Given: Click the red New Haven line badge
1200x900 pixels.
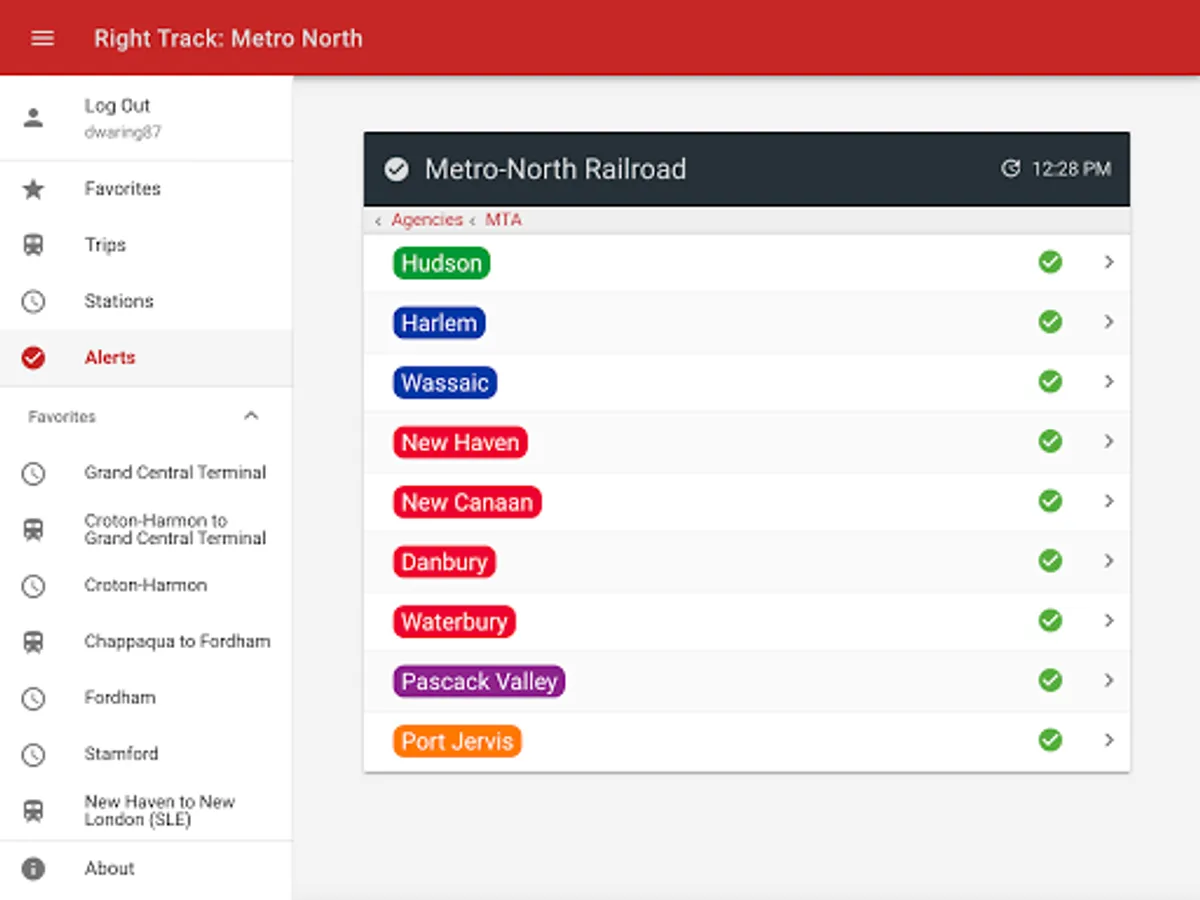Looking at the screenshot, I should (460, 442).
